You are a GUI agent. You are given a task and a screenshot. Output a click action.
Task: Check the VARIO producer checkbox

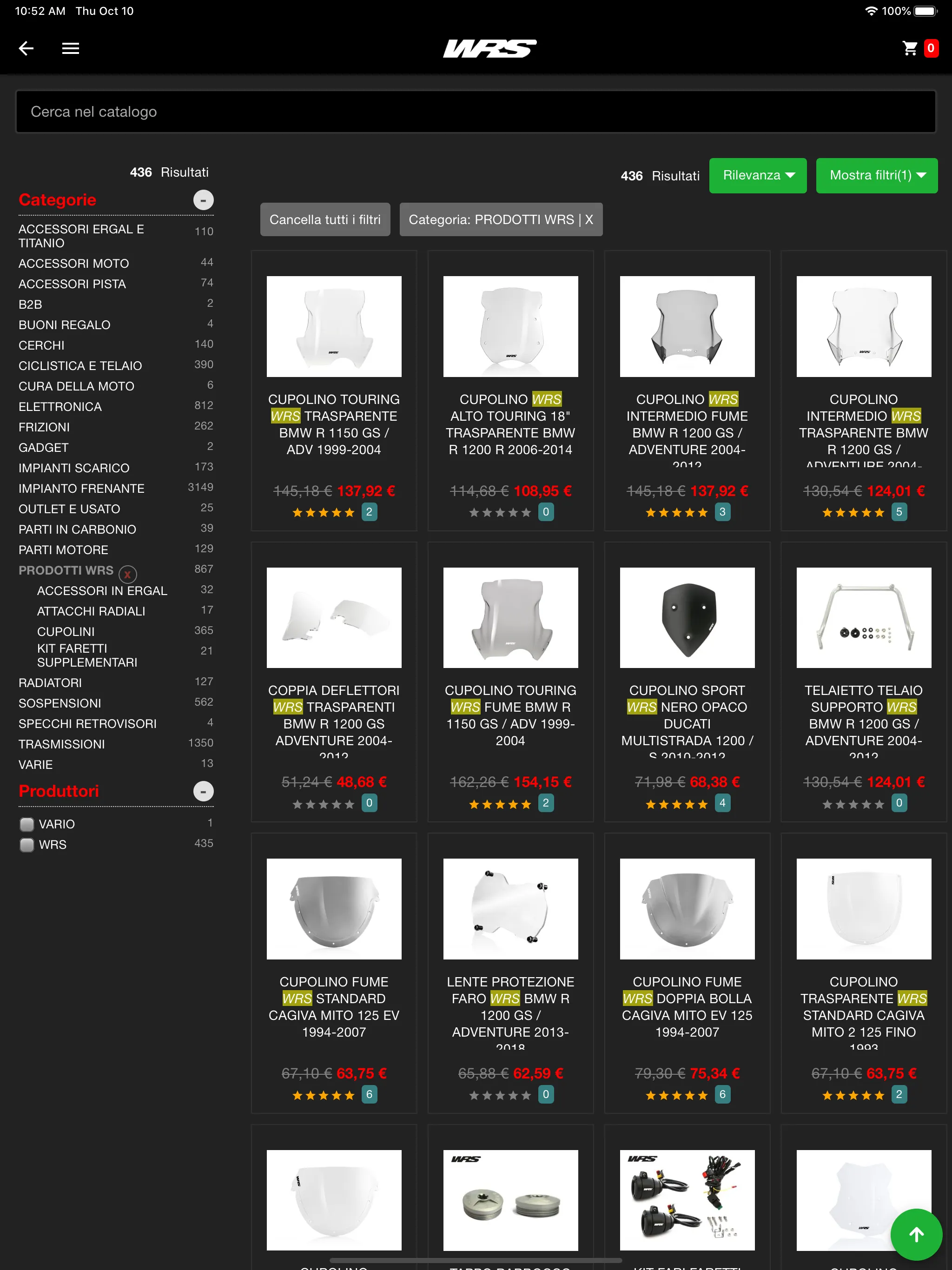pyautogui.click(x=27, y=825)
